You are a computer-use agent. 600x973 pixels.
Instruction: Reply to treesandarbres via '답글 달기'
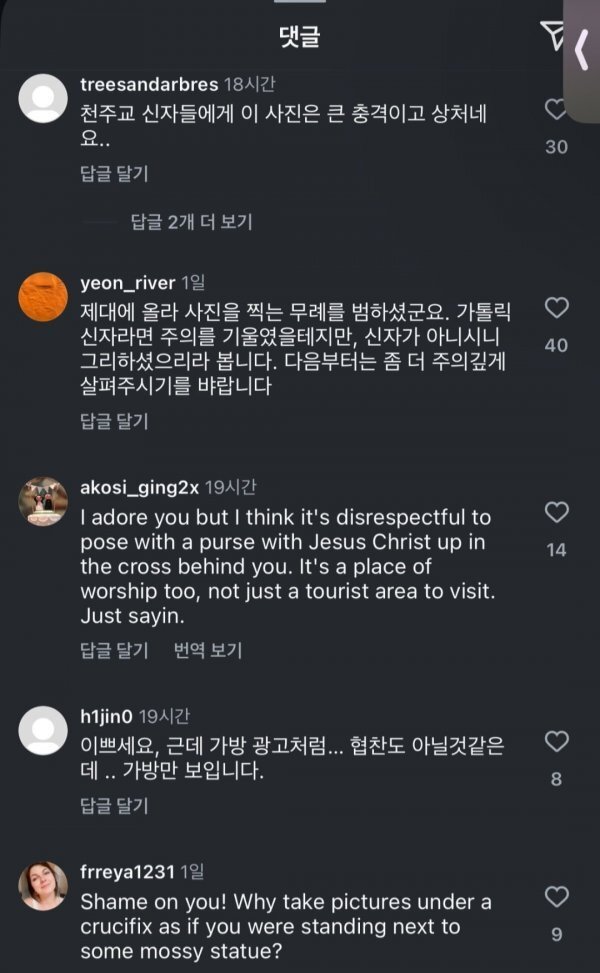114,173
